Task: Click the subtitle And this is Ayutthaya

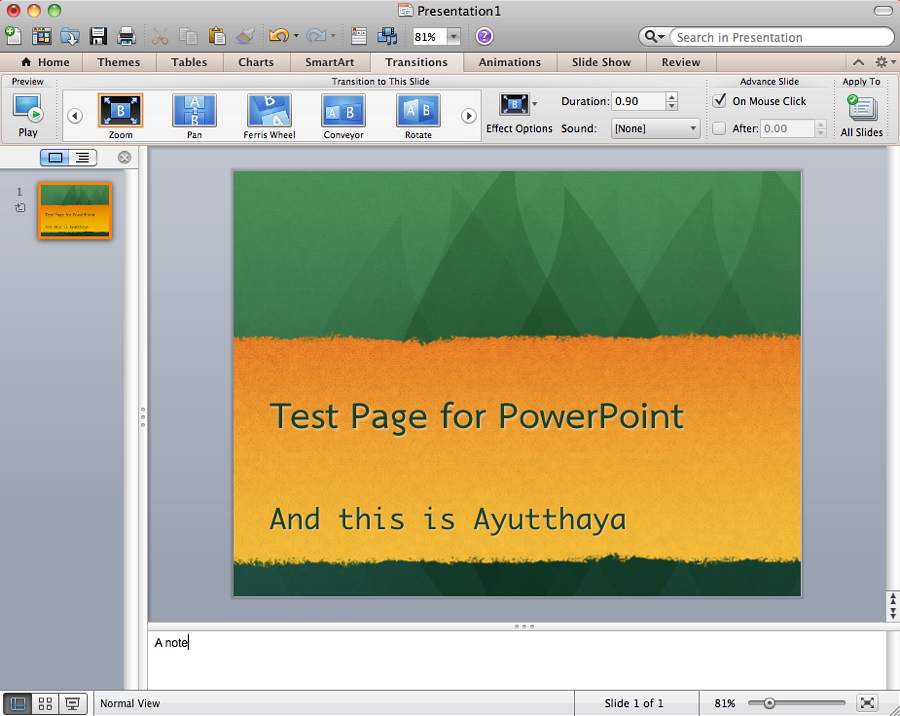Action: 448,520
